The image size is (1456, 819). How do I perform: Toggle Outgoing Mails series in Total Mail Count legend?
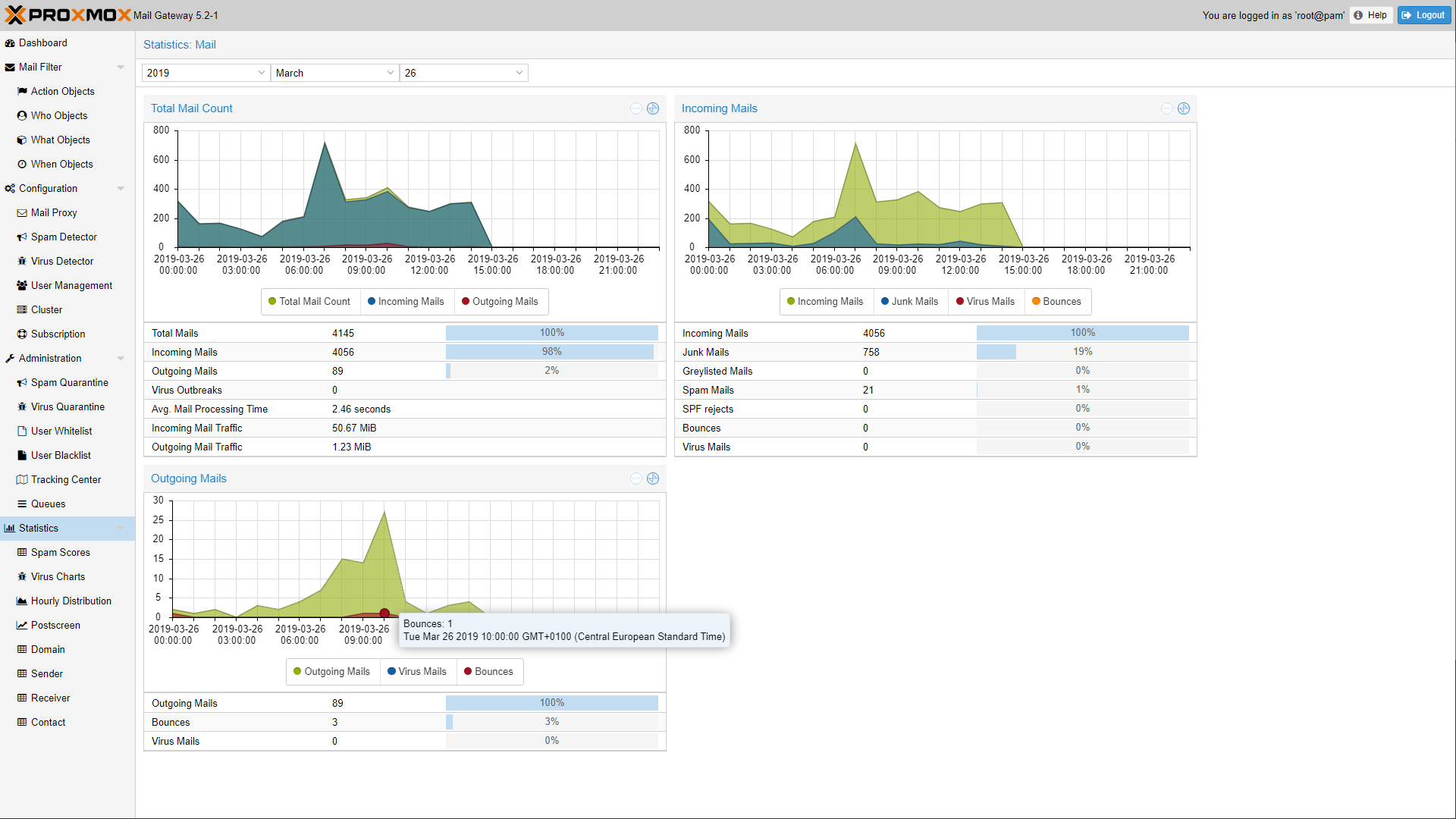500,302
